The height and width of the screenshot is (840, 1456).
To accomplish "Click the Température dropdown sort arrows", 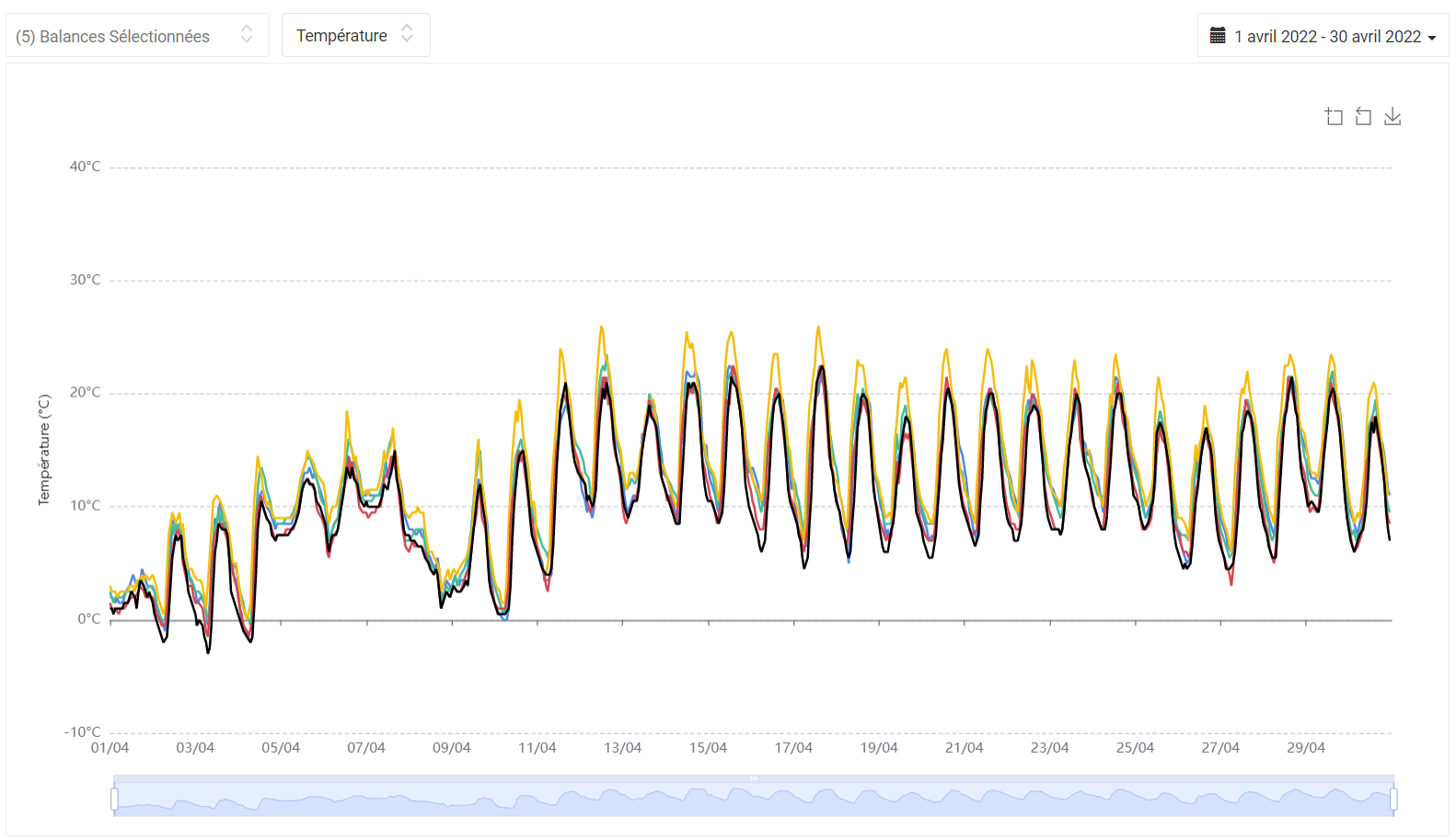I will pyautogui.click(x=407, y=35).
